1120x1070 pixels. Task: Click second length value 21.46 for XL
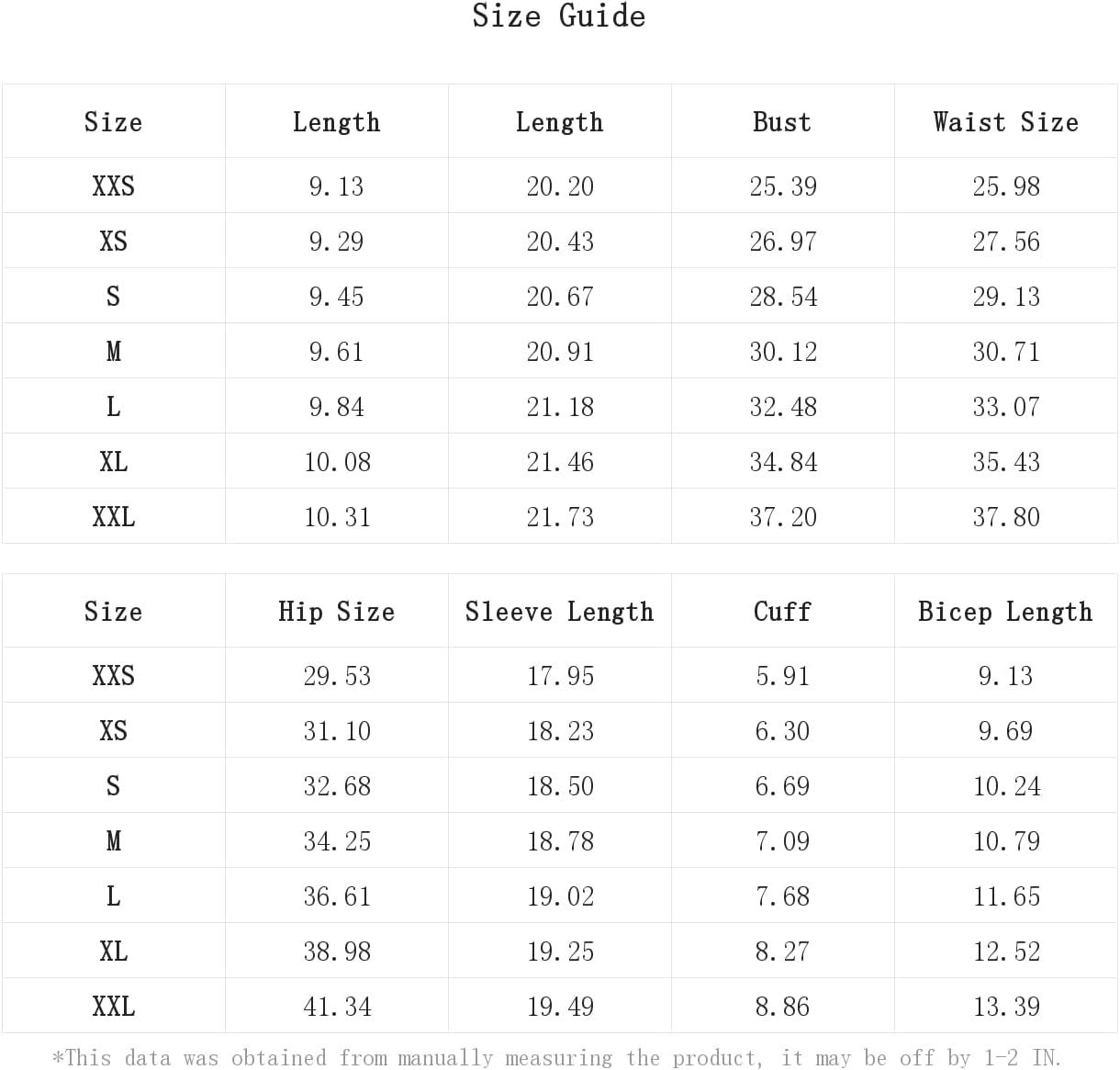(x=560, y=462)
